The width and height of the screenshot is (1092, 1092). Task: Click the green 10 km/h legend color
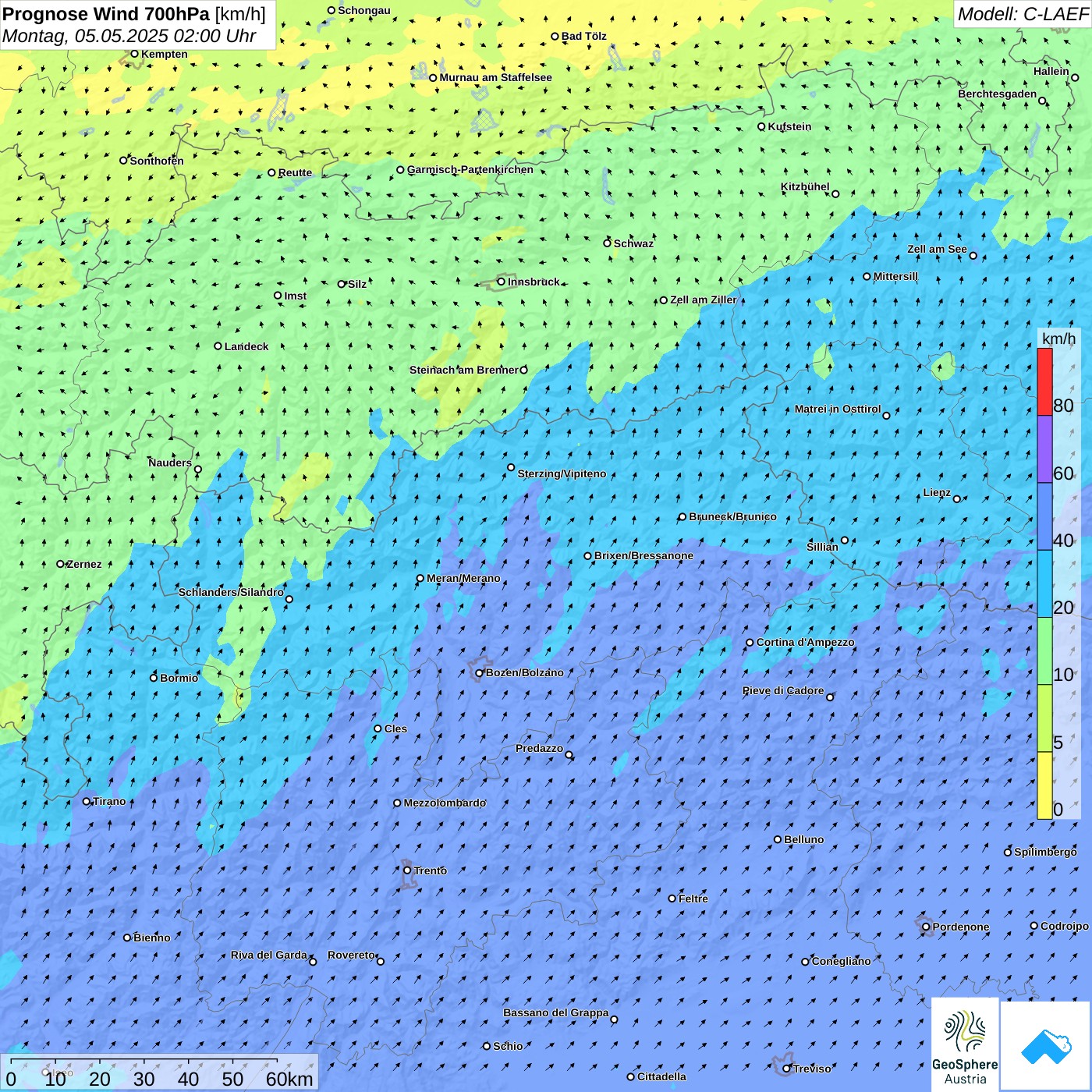pos(1044,651)
